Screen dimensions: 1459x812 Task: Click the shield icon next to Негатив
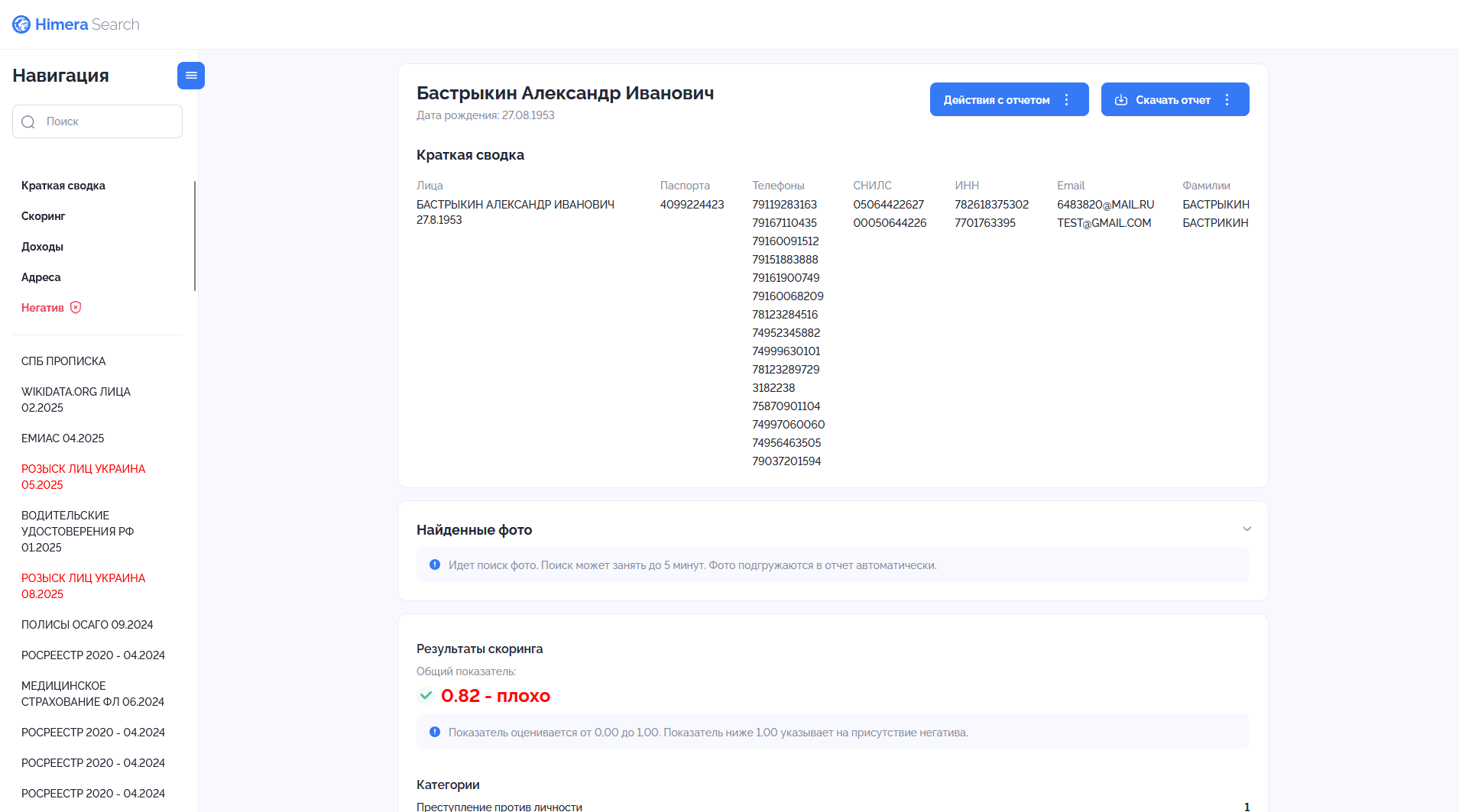click(76, 307)
